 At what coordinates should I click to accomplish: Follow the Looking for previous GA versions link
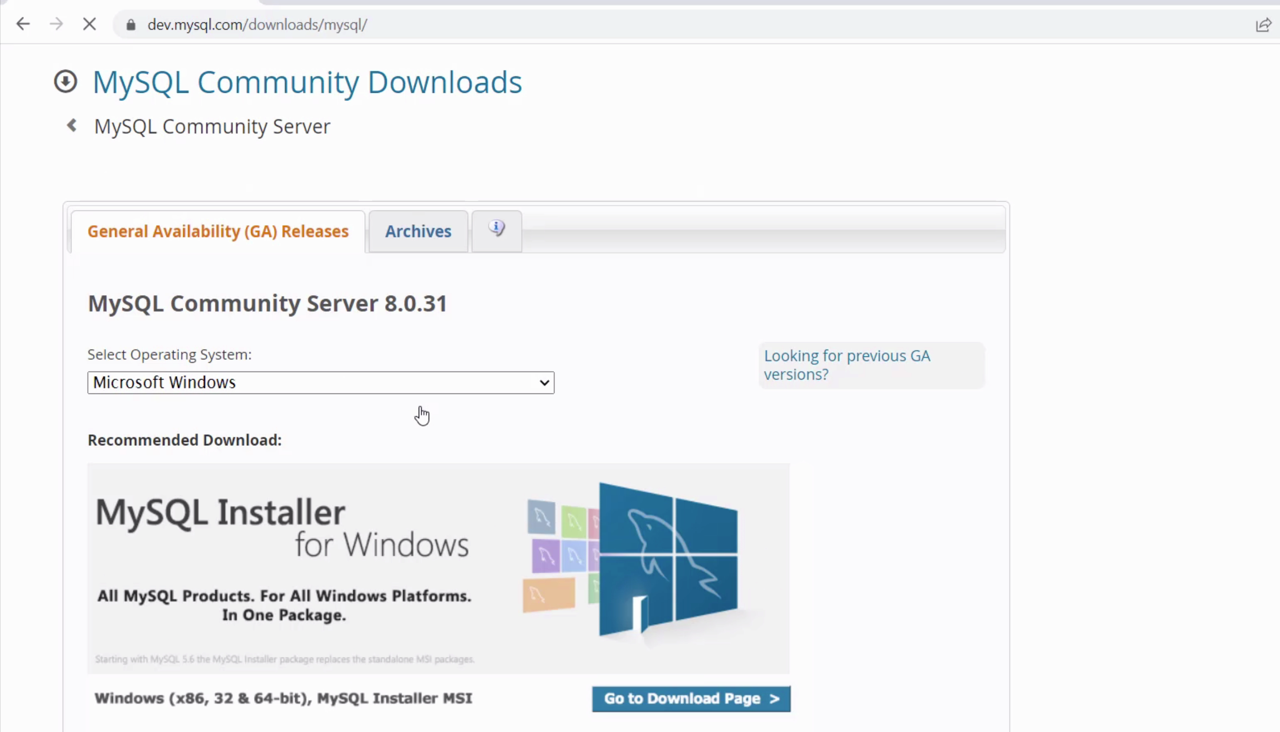click(x=846, y=365)
